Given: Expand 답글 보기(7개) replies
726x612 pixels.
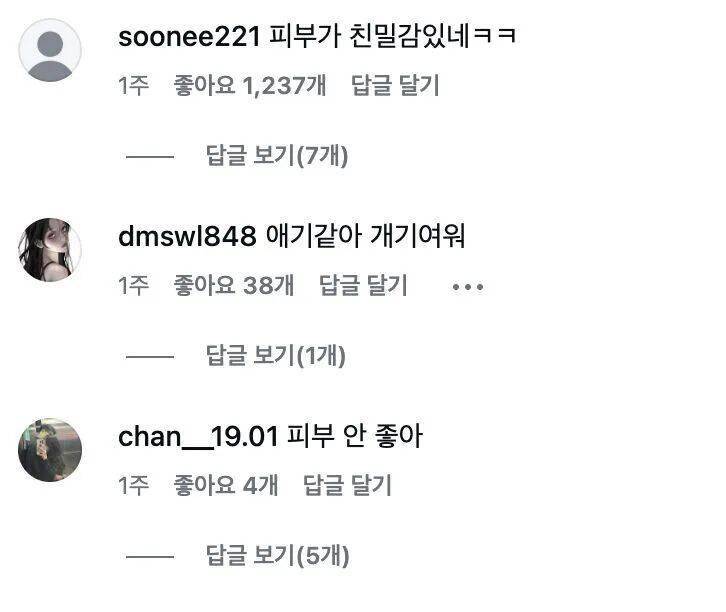Looking at the screenshot, I should pos(276,156).
